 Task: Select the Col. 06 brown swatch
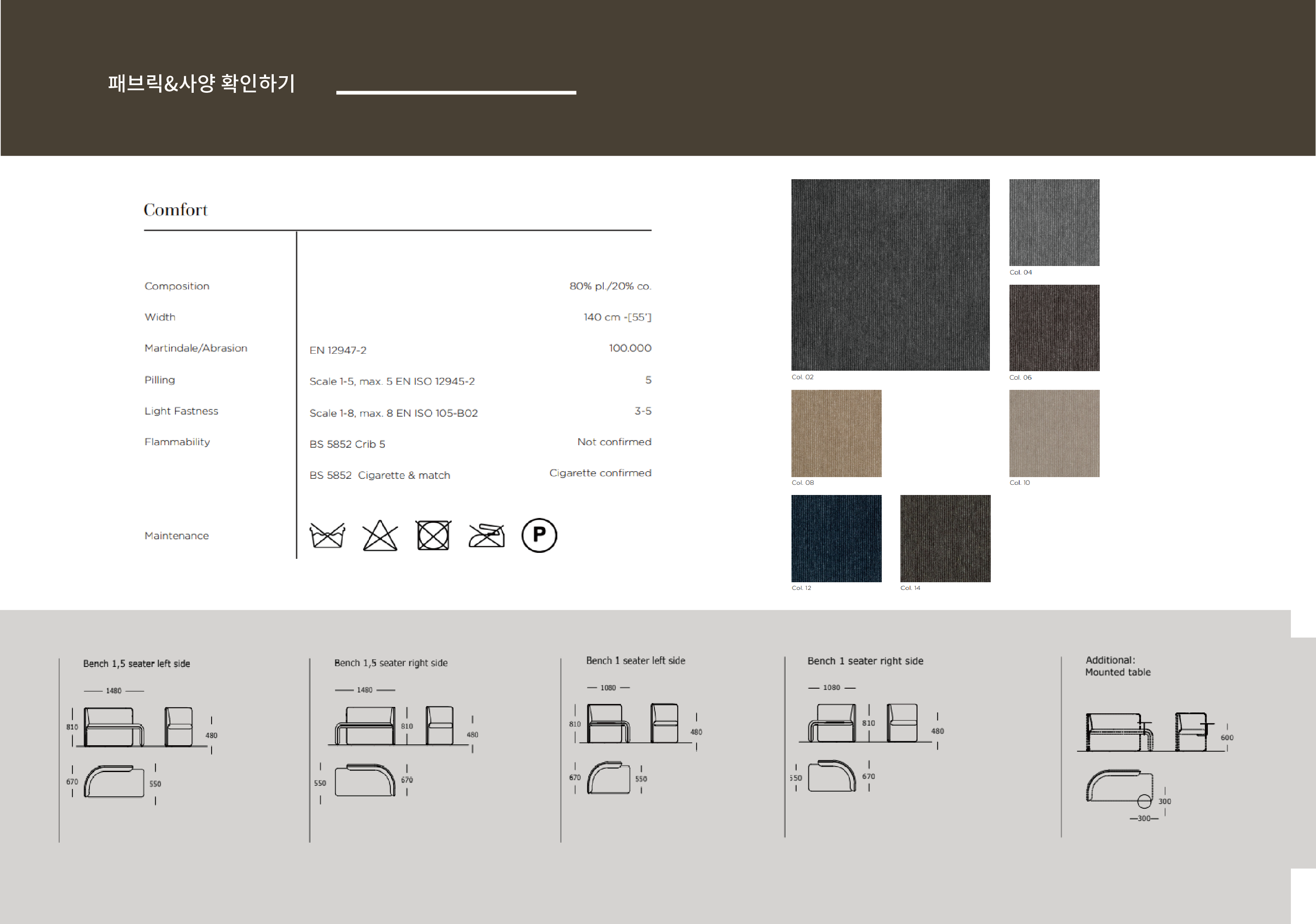coord(1054,328)
